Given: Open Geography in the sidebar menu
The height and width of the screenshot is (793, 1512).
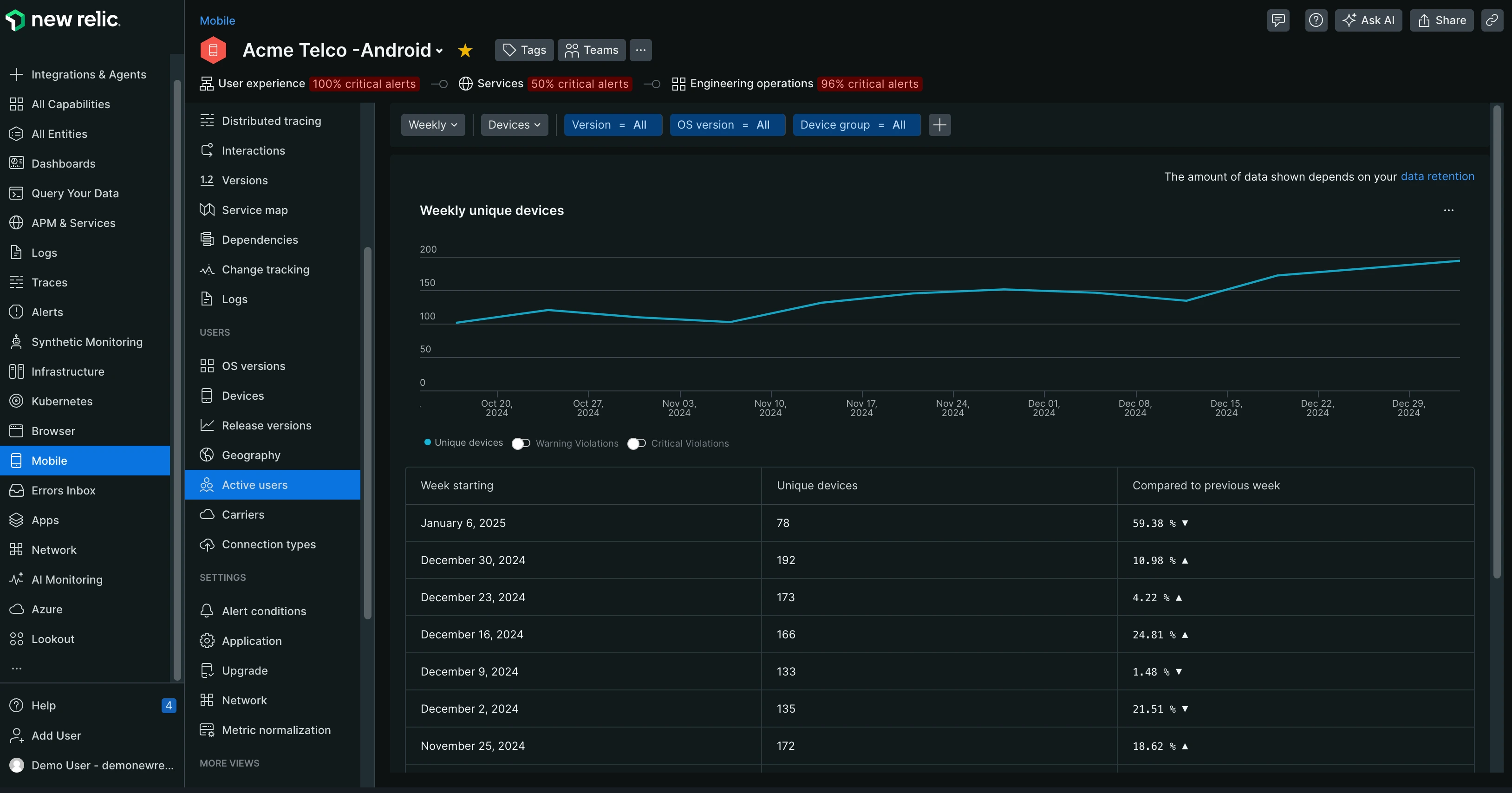Looking at the screenshot, I should 251,455.
